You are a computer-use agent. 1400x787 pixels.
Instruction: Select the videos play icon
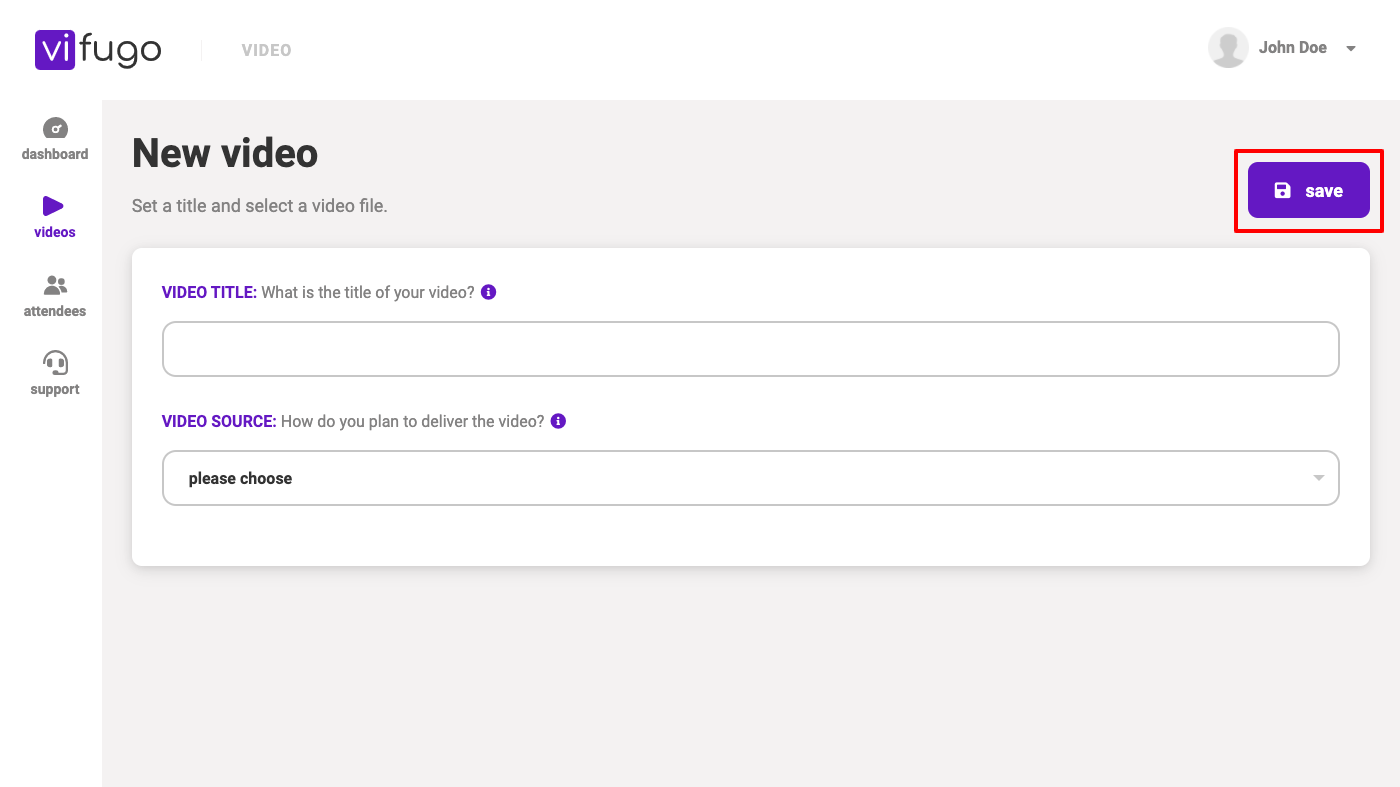tap(53, 206)
